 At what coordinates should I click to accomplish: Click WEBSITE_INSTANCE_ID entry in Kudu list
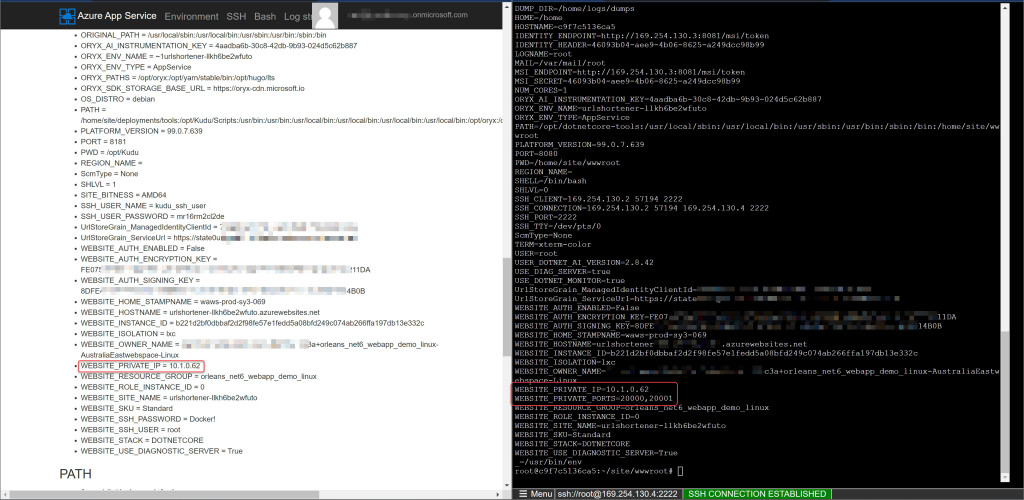(x=253, y=323)
